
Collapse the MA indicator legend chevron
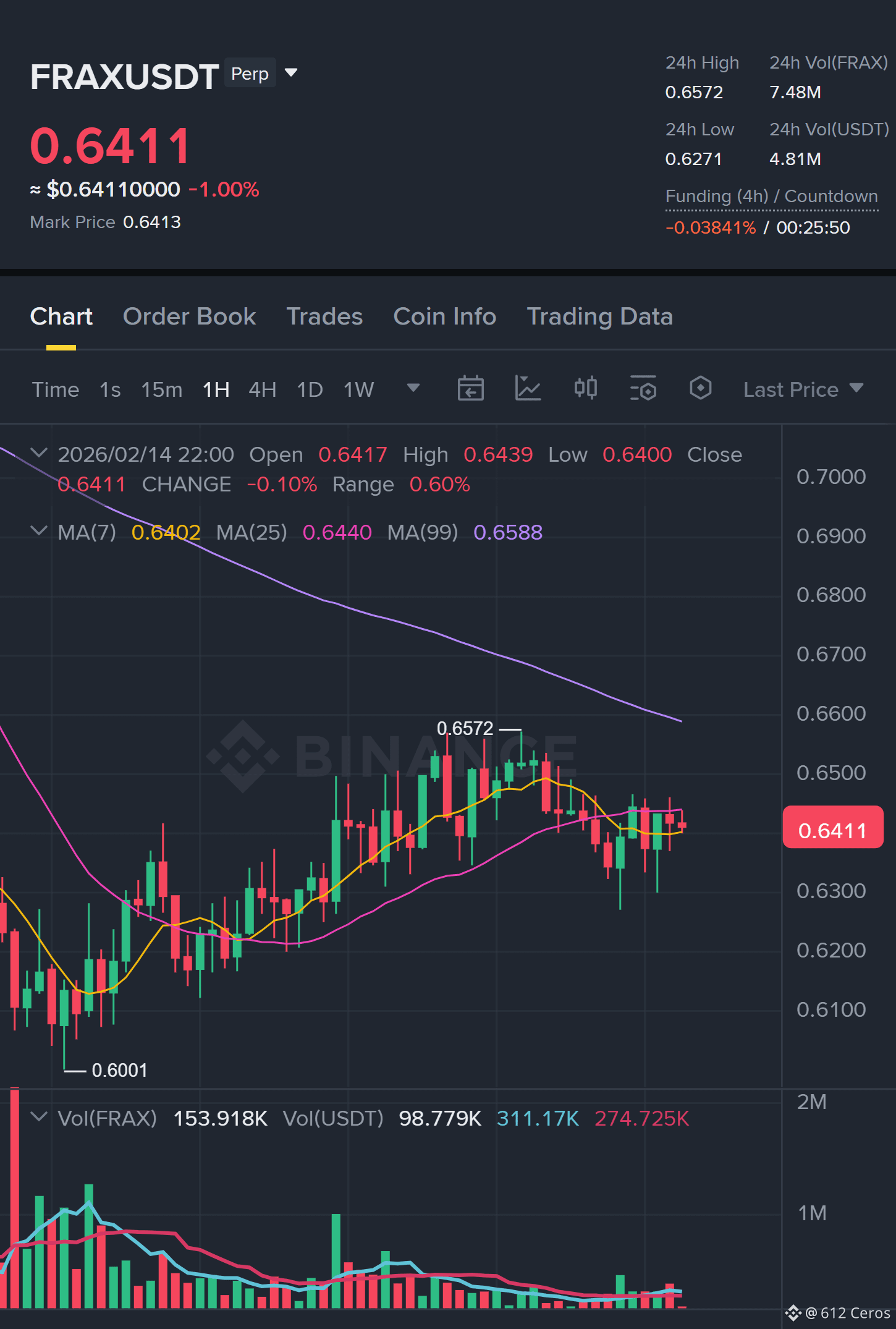click(39, 531)
